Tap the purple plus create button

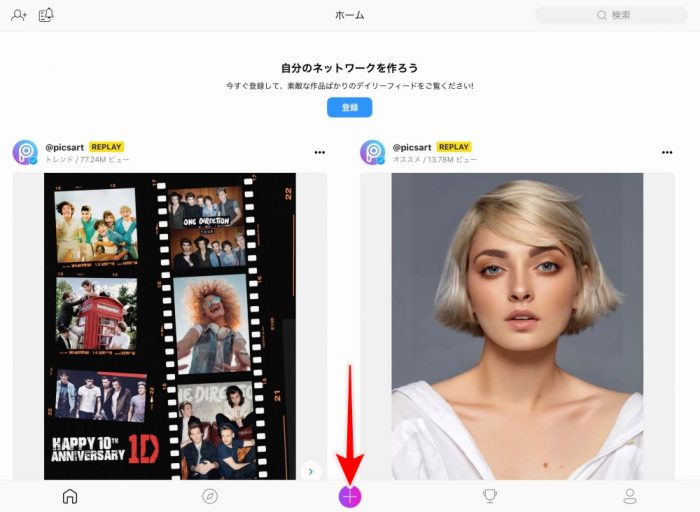pos(350,496)
